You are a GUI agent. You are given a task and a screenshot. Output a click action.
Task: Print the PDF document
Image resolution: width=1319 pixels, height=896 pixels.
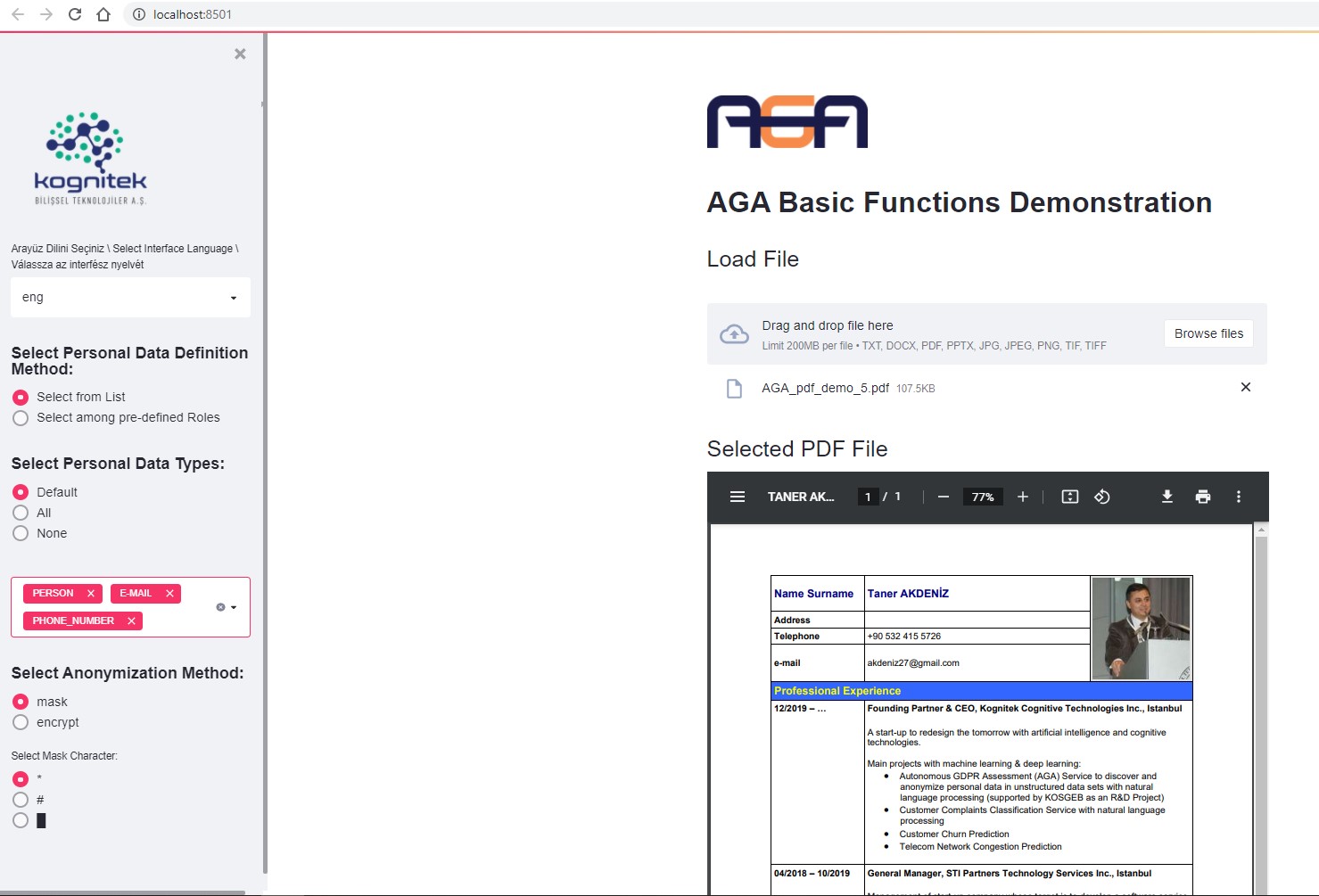1203,497
